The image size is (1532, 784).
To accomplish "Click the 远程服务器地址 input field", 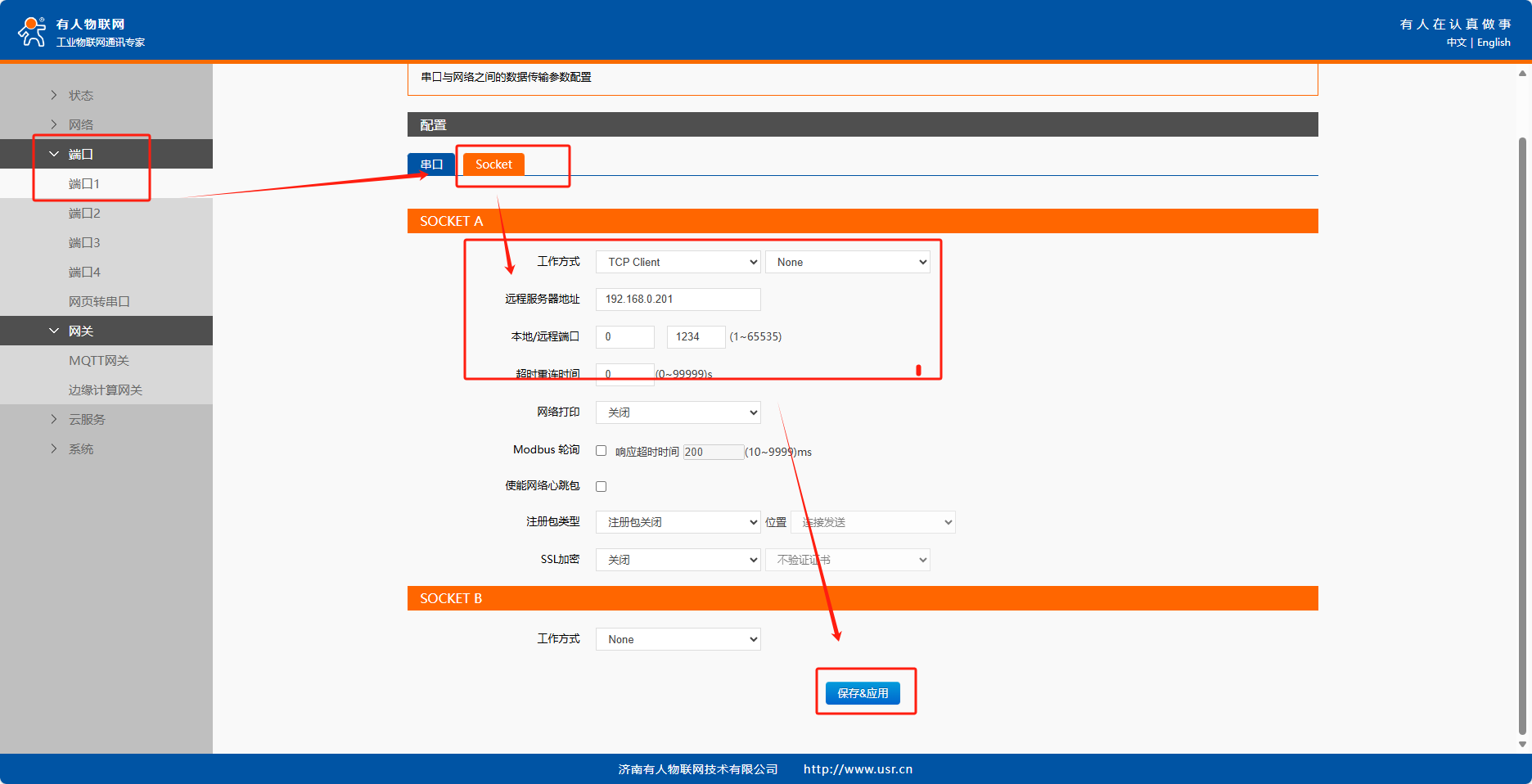I will click(x=678, y=300).
